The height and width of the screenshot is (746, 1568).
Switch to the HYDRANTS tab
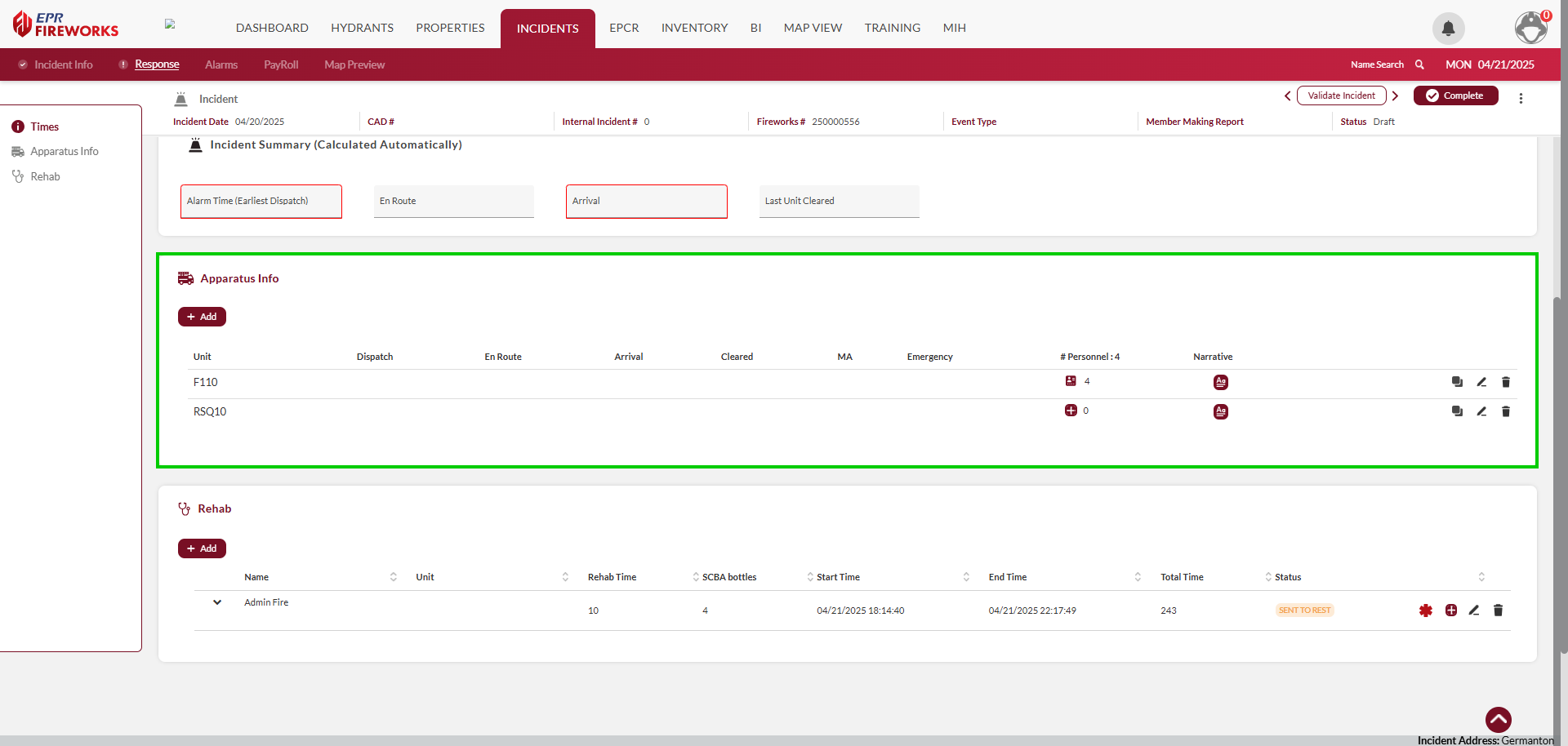pos(362,28)
